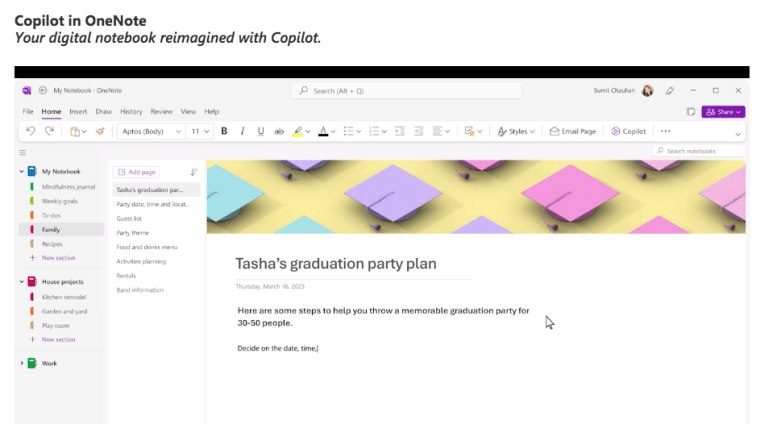Click the Undo arrow icon
This screenshot has width=760, height=424.
(x=32, y=131)
